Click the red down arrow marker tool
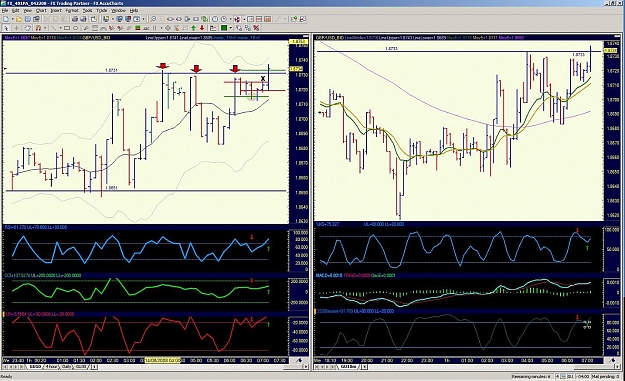The width and height of the screenshot is (625, 381). tap(202, 28)
